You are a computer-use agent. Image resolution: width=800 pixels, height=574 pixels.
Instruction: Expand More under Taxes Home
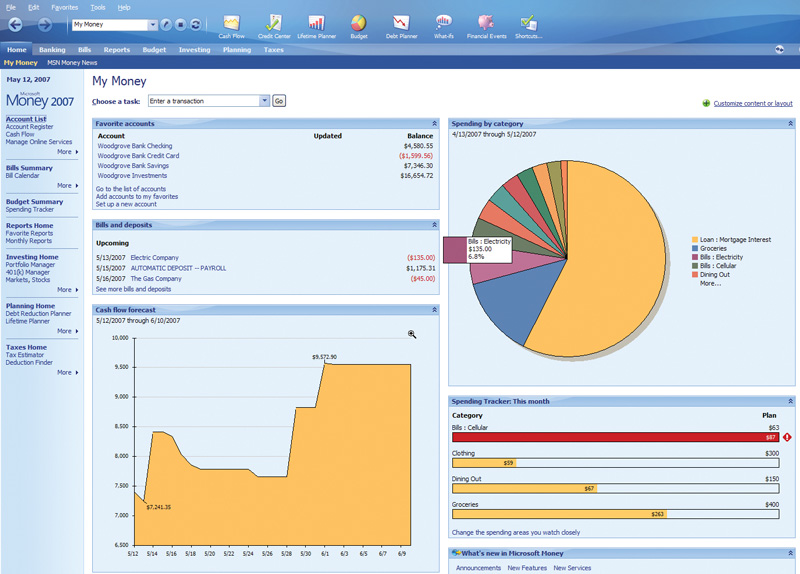click(67, 372)
